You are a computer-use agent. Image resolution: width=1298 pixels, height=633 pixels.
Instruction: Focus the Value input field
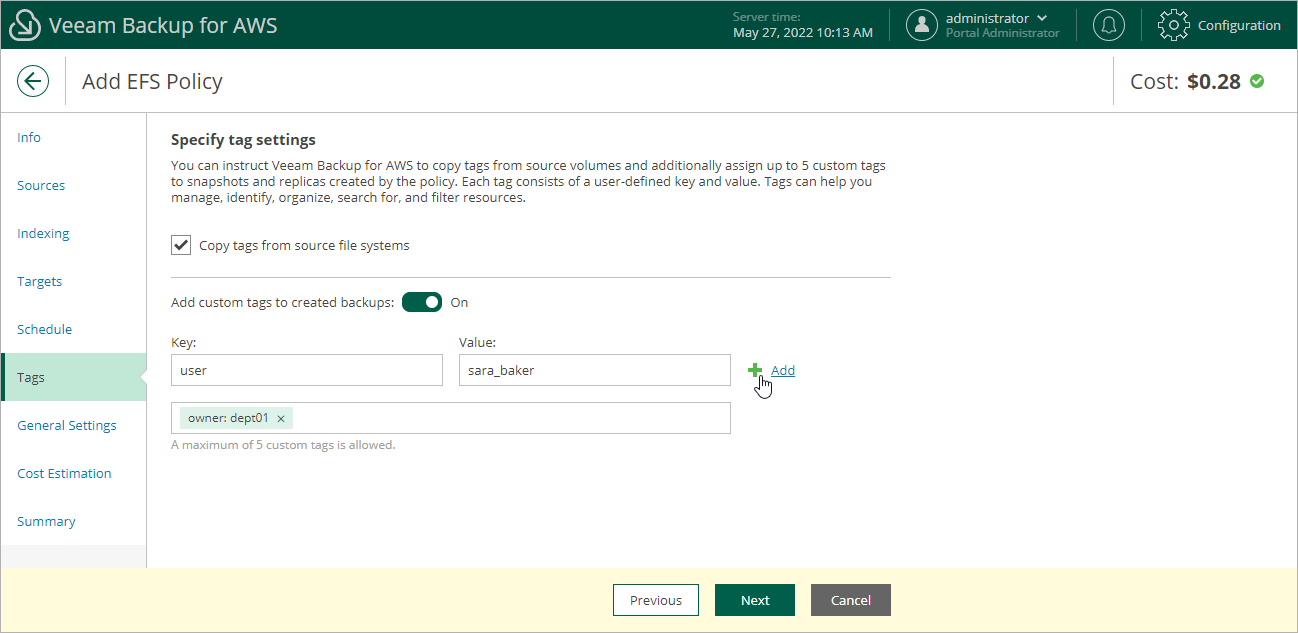click(x=595, y=370)
